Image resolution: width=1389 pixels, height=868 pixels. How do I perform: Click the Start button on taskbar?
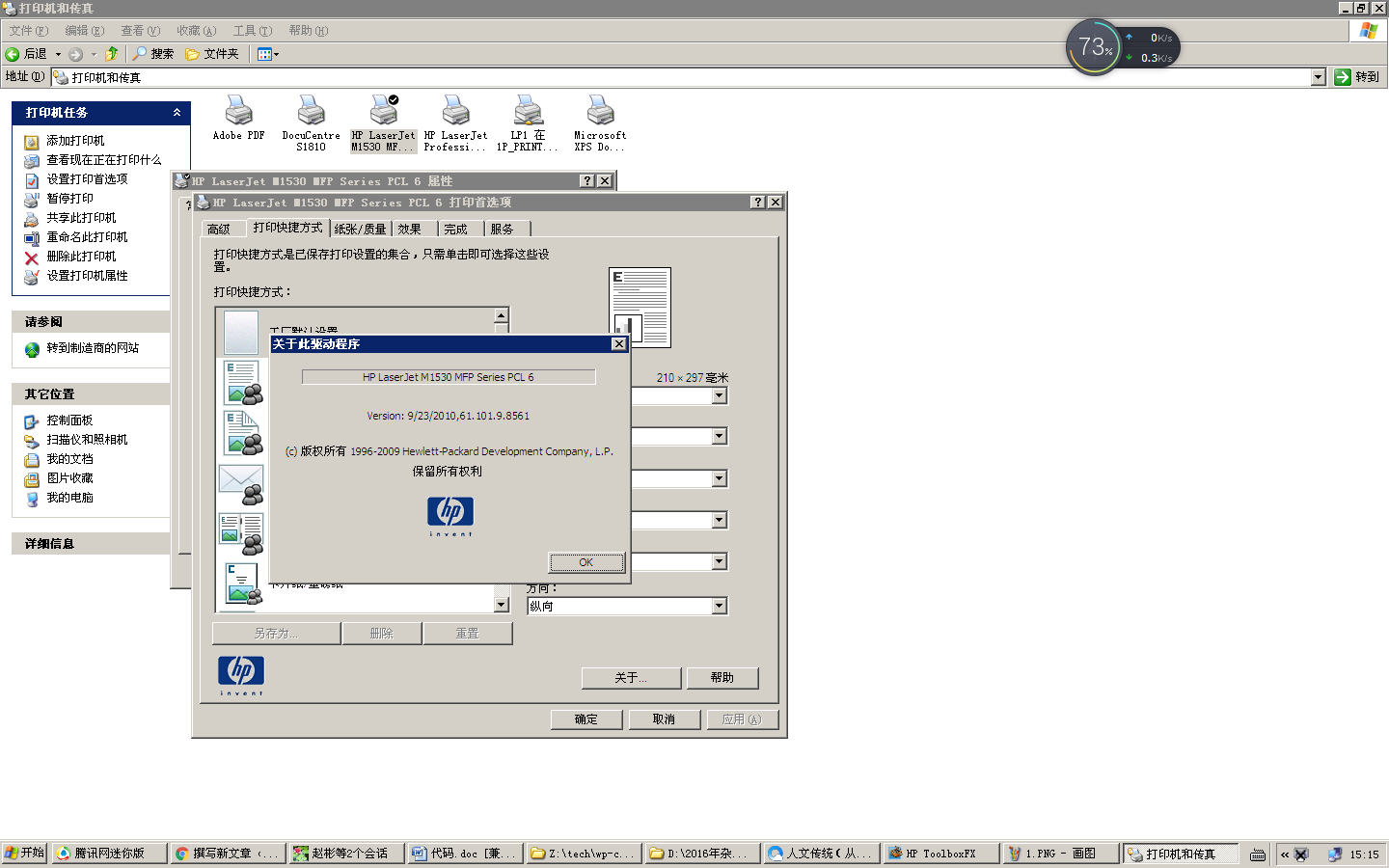(x=24, y=854)
